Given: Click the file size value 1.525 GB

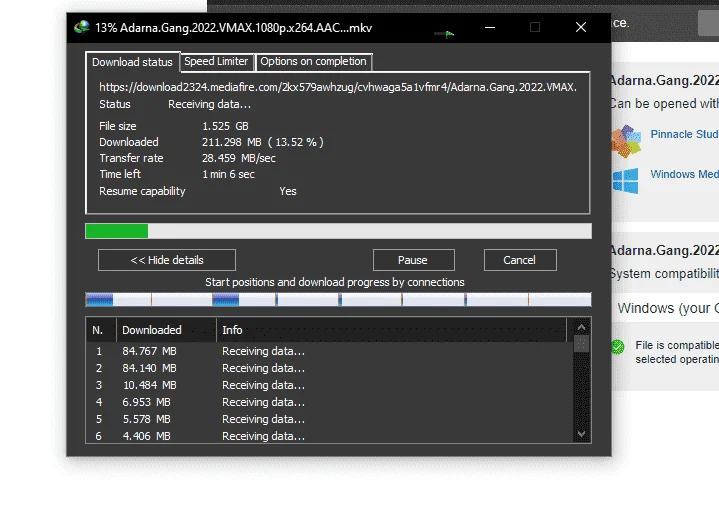Looking at the screenshot, I should 225,126.
